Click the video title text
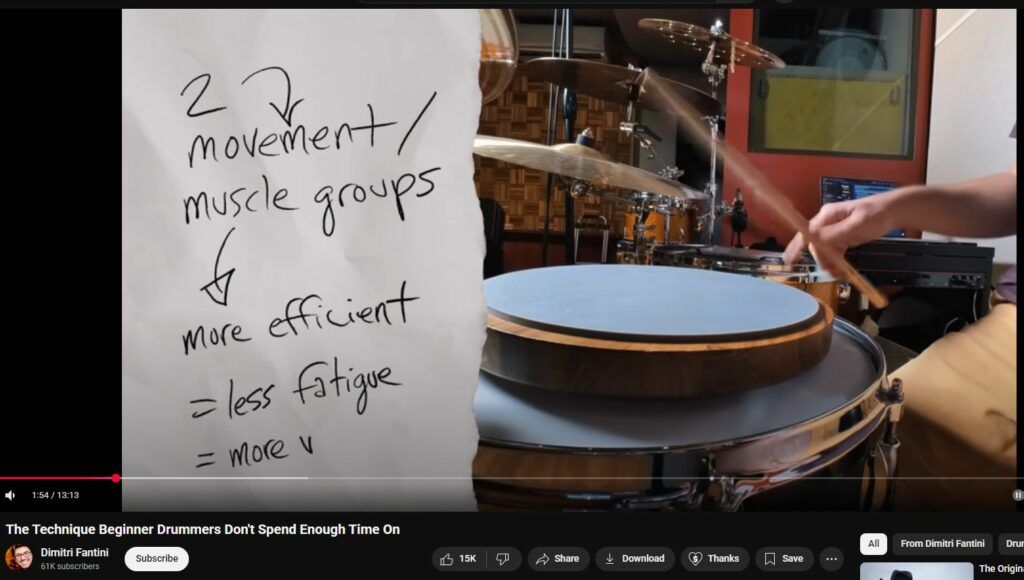This screenshot has width=1024, height=580. [x=203, y=529]
